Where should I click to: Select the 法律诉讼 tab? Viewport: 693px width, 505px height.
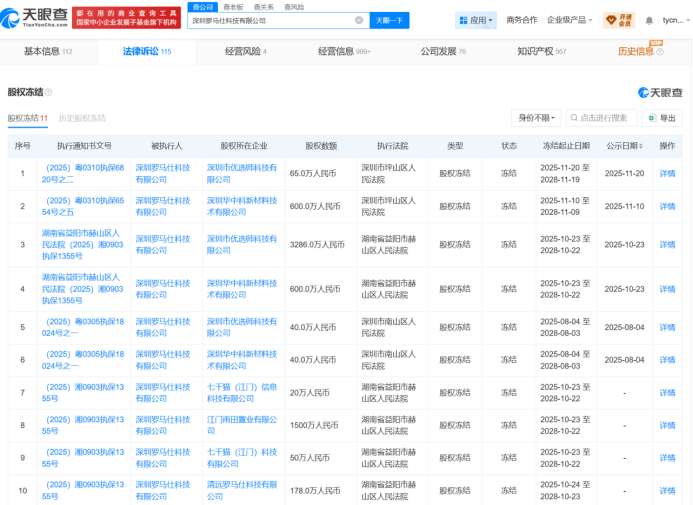(147, 52)
